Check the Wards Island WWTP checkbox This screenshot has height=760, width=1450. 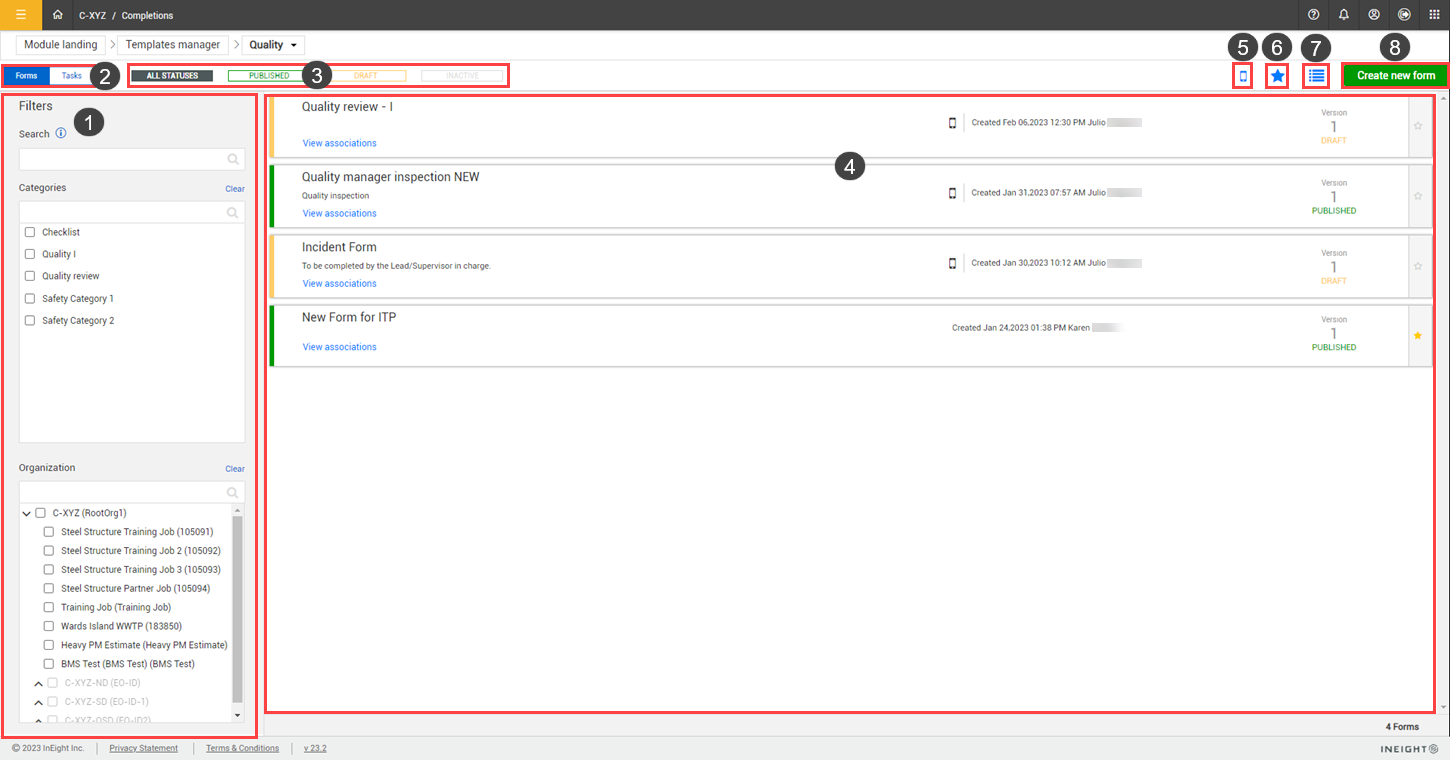click(48, 626)
